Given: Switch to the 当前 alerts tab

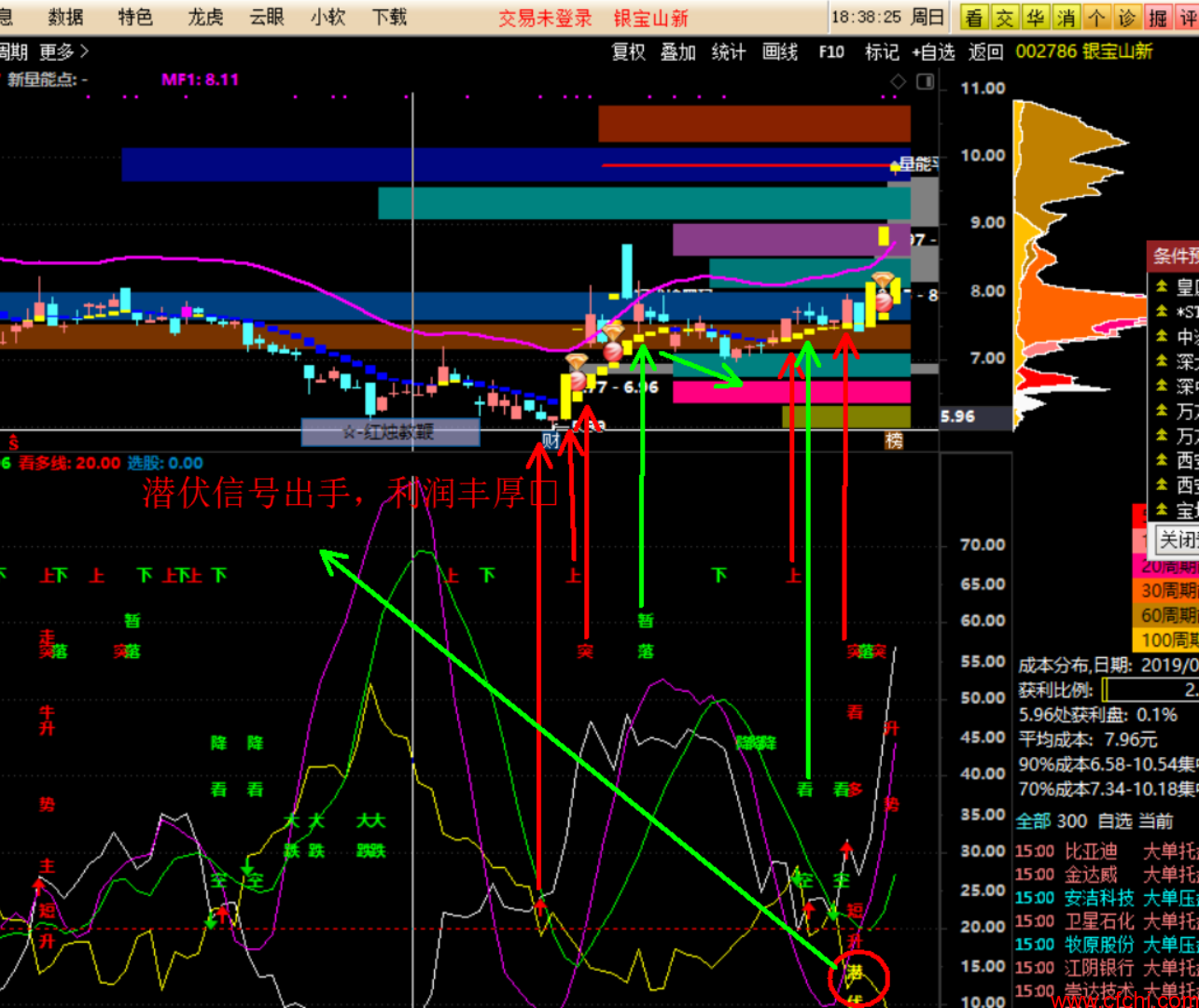Looking at the screenshot, I should [1156, 821].
